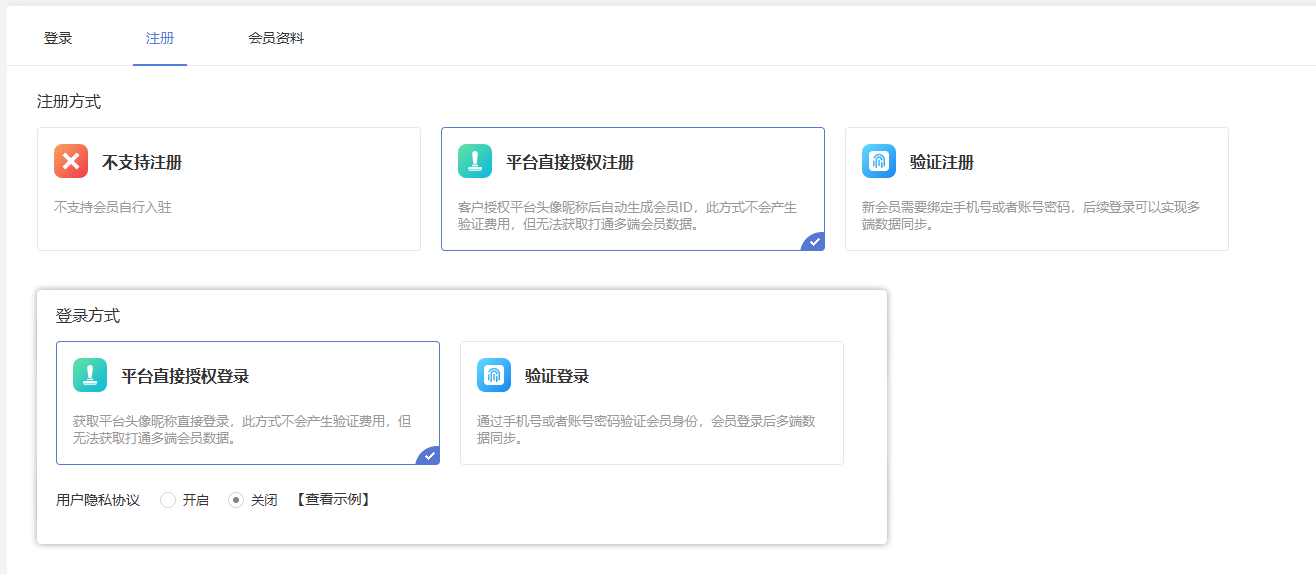This screenshot has height=574, width=1316.
Task: Click the green stamp icon for 平台直接授权登录
Action: pyautogui.click(x=90, y=375)
